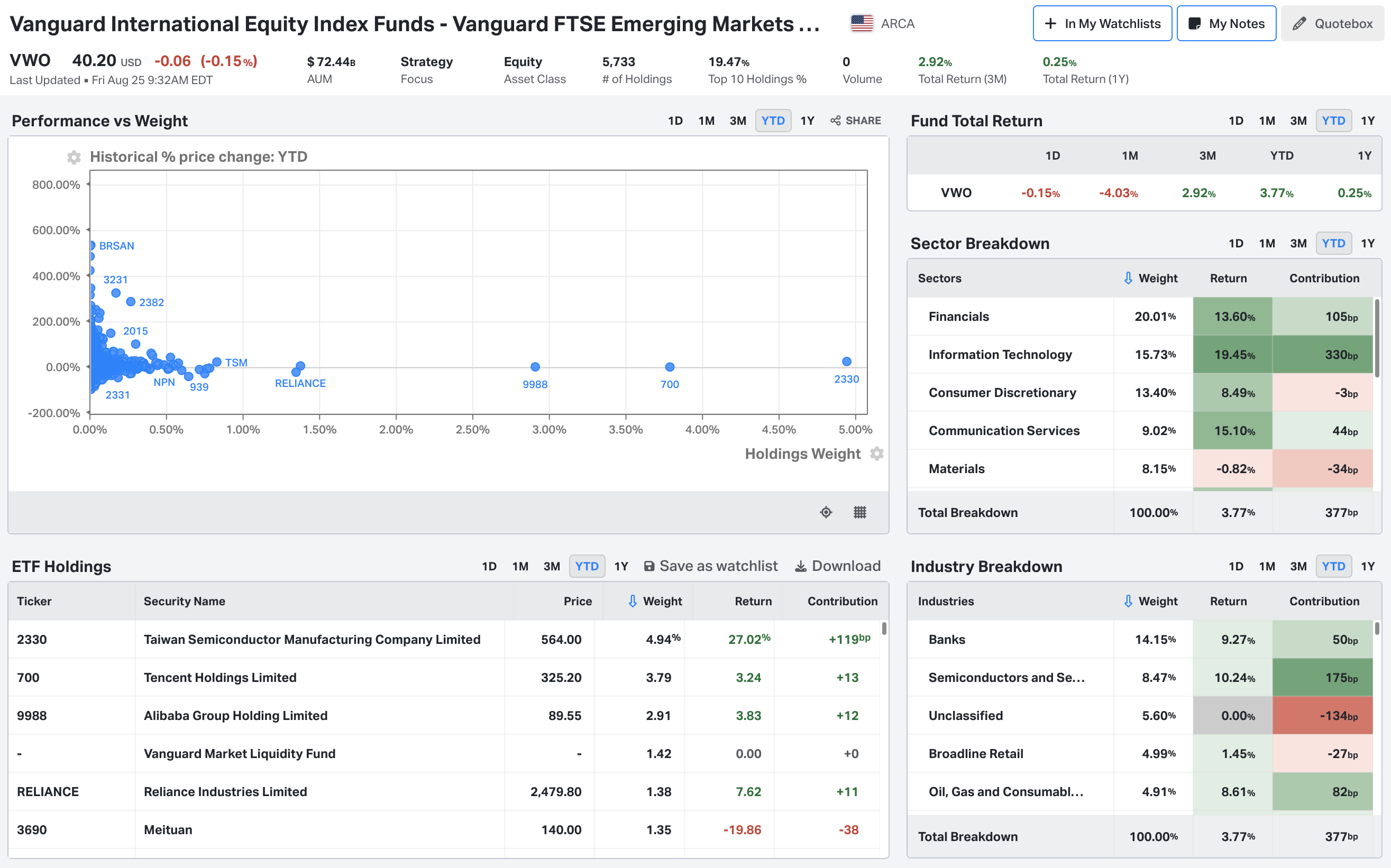Image resolution: width=1391 pixels, height=868 pixels.
Task: Select 1Y tab in Performance vs Weight
Action: (x=808, y=121)
